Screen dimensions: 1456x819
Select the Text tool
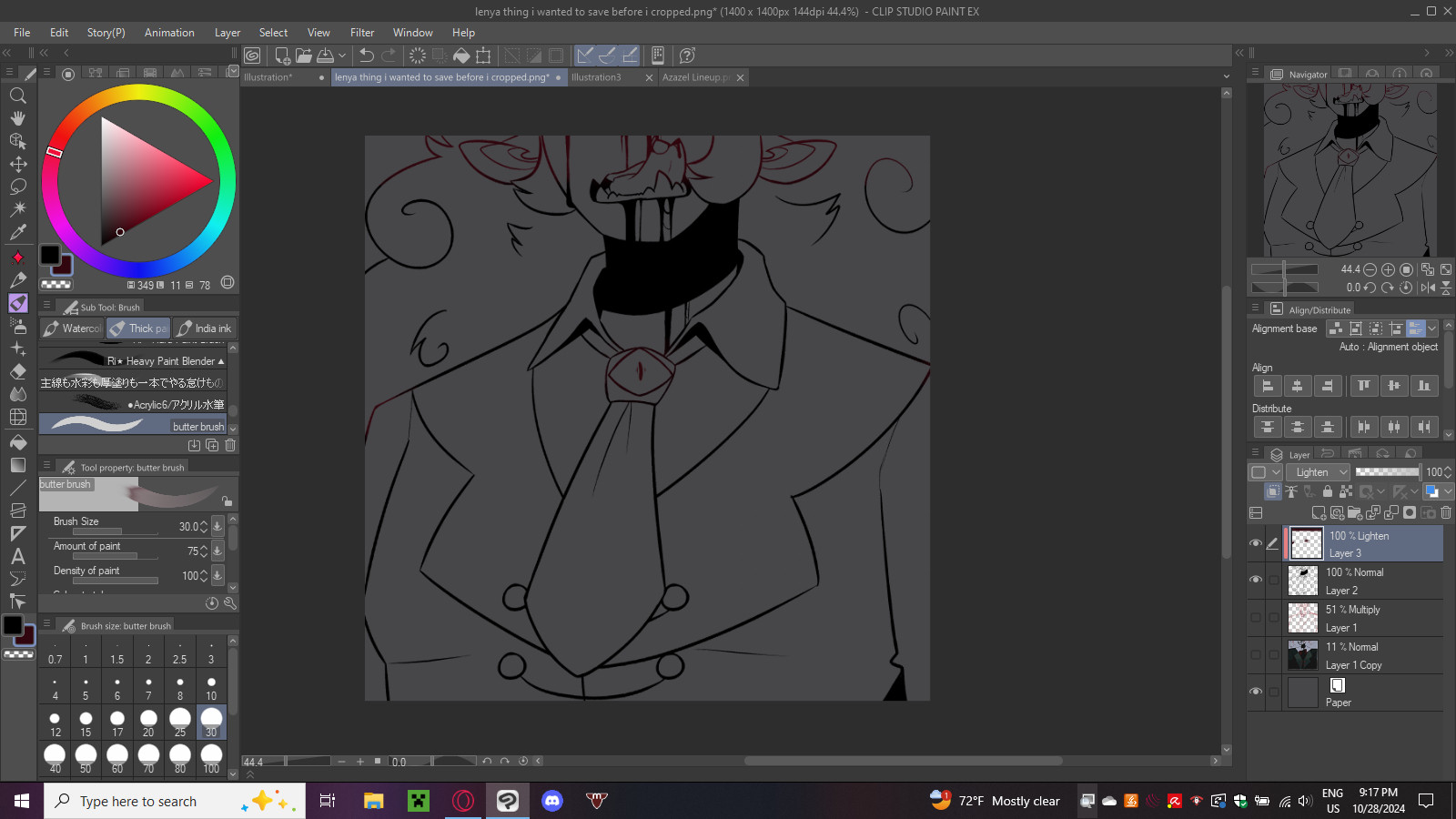pos(17,557)
